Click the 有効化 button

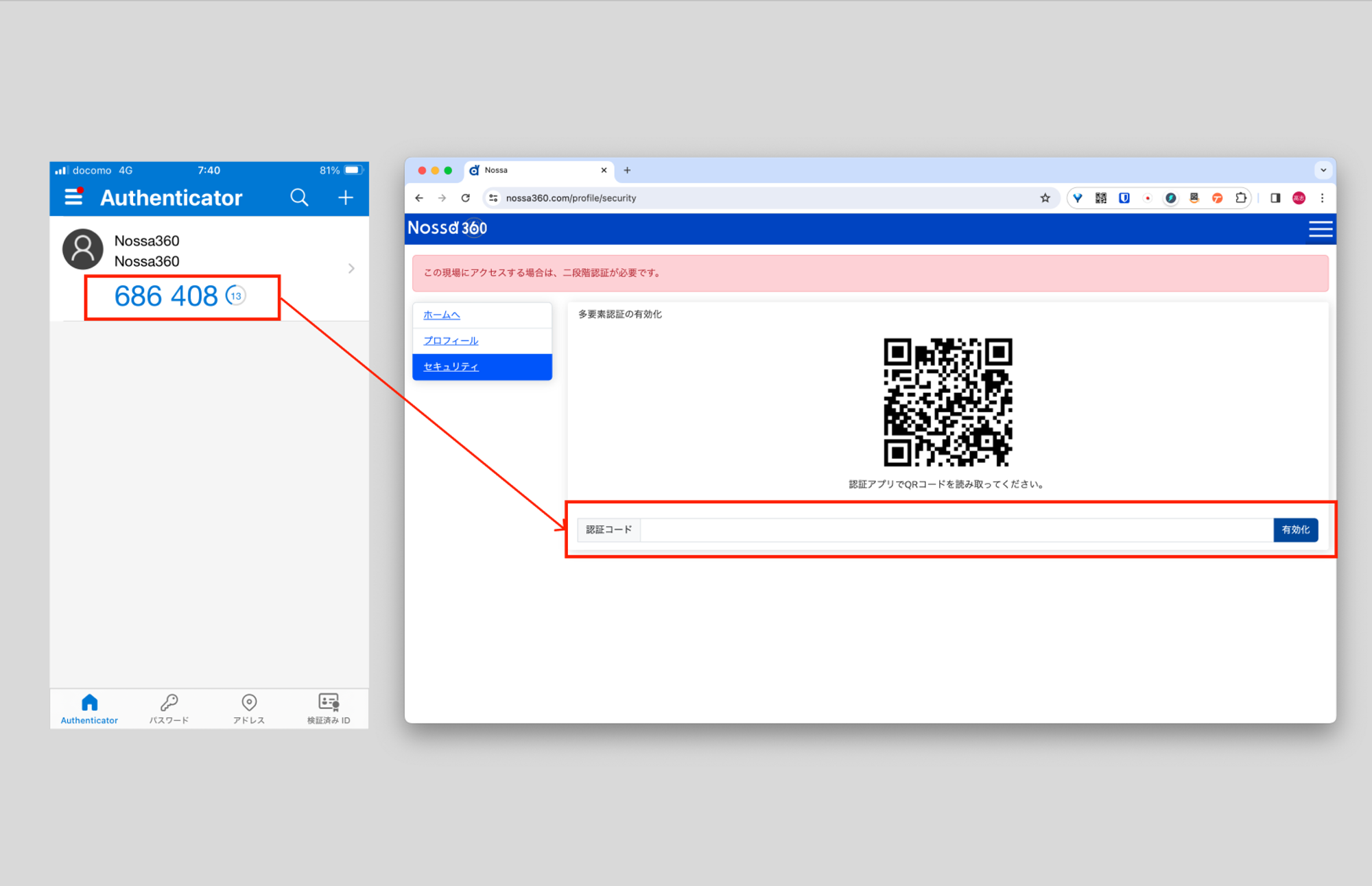point(1296,530)
